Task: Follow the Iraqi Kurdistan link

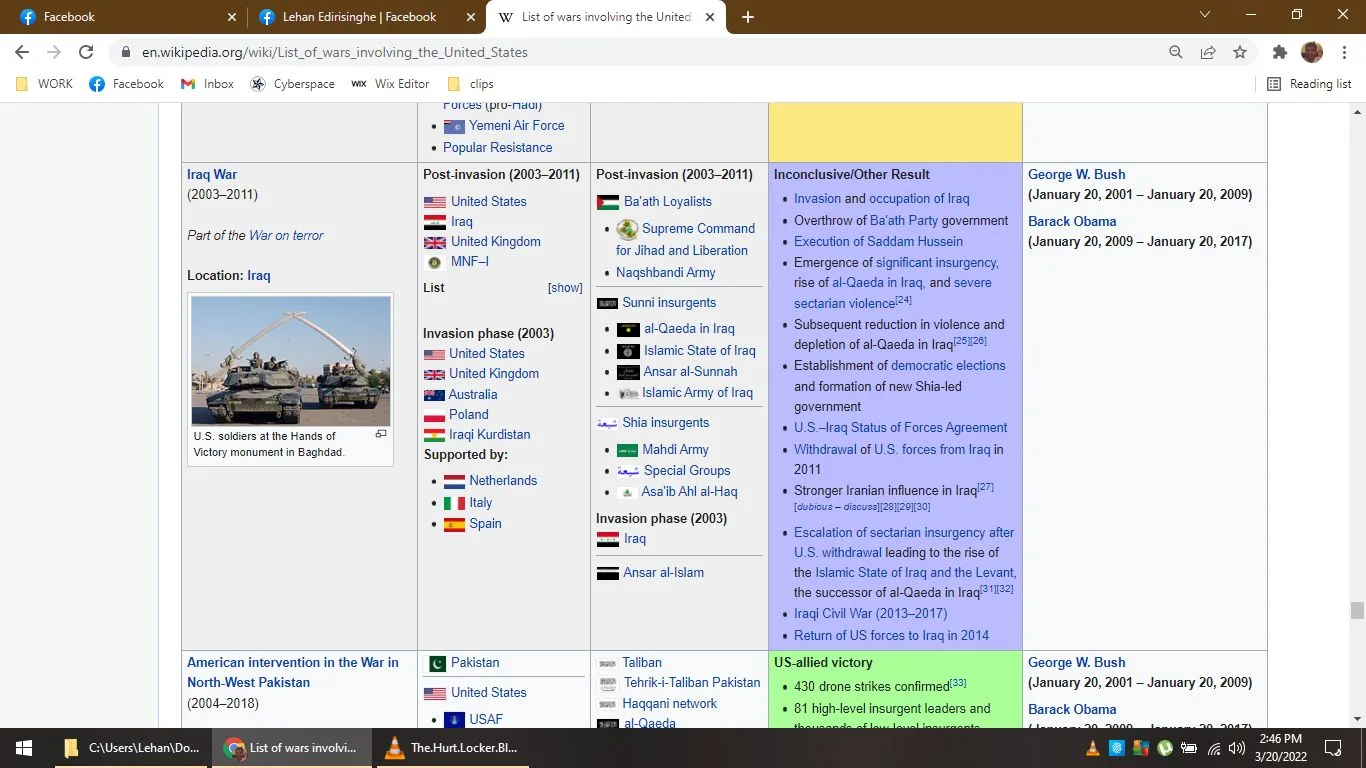Action: [490, 434]
